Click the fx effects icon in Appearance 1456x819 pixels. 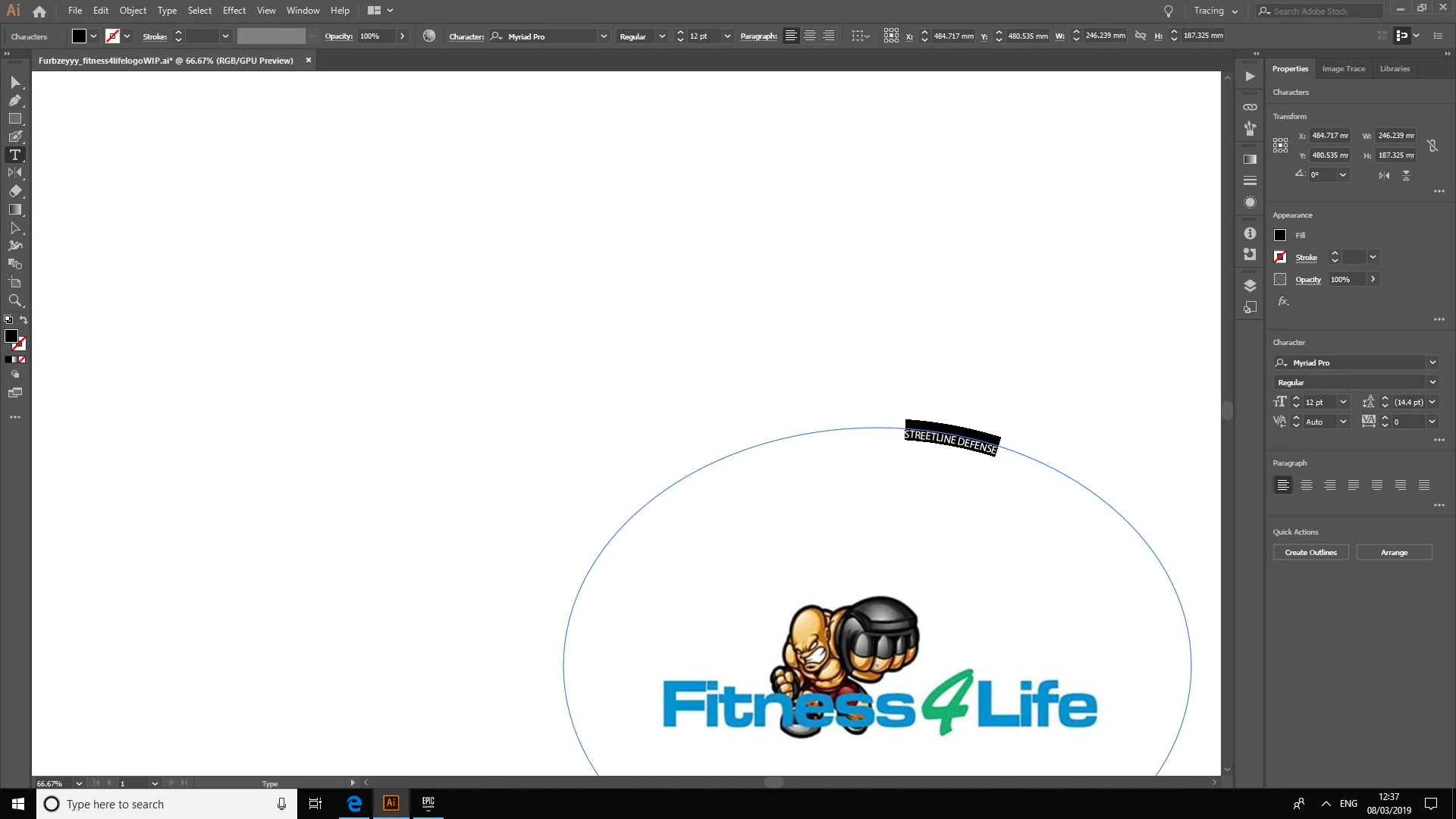tap(1283, 302)
